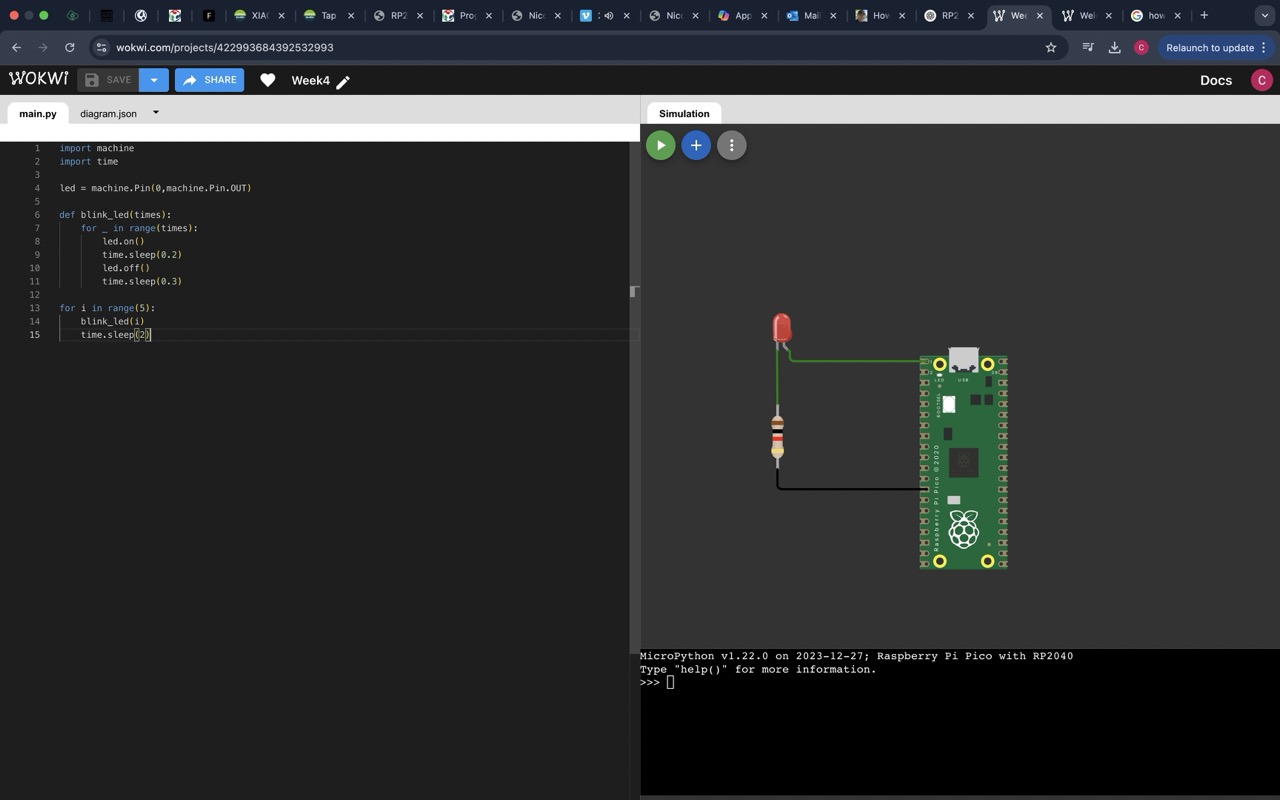The width and height of the screenshot is (1280, 800).
Task: Open the pinned tab with the F icon
Action: pos(209,15)
